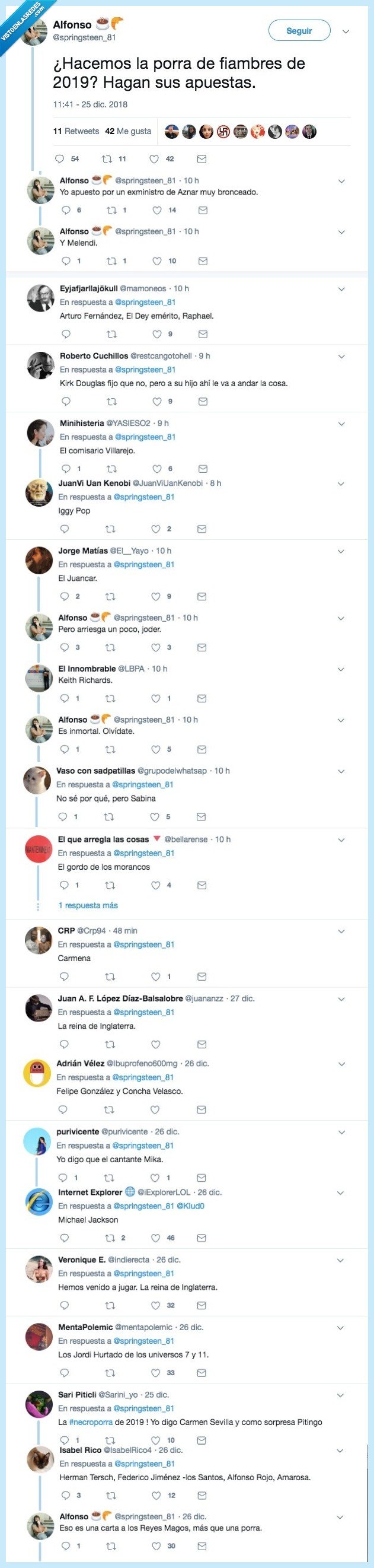Screen dimensions: 374x1568
Task: Like the main tweet with 42 likes
Action: coord(154,159)
